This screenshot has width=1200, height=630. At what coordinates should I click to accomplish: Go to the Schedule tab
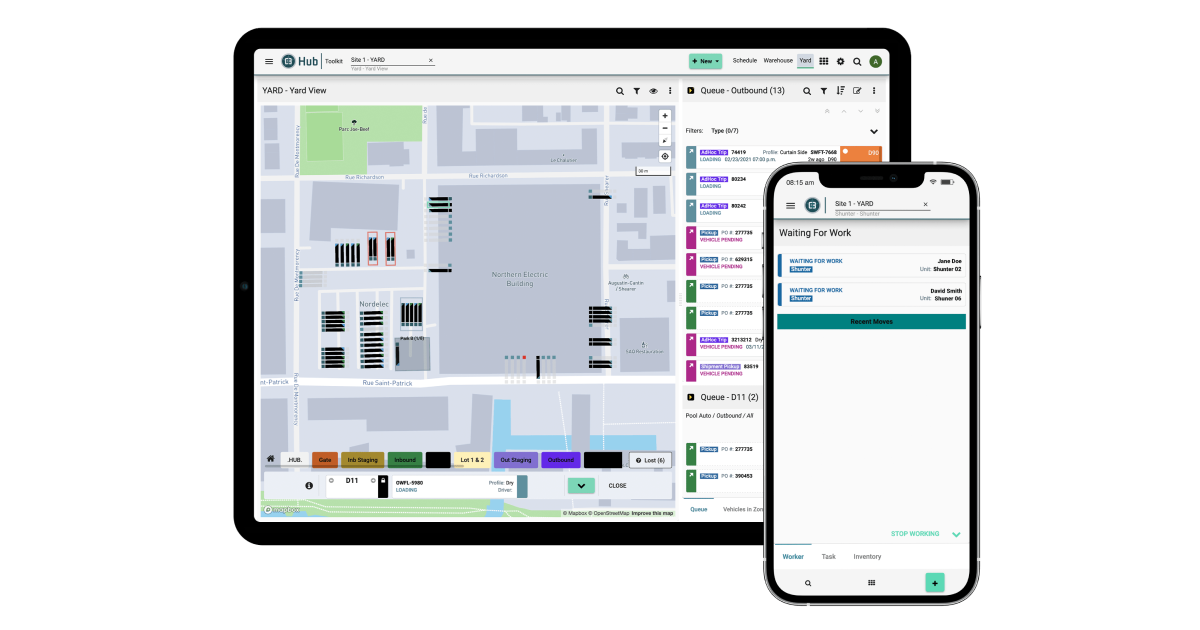click(745, 61)
